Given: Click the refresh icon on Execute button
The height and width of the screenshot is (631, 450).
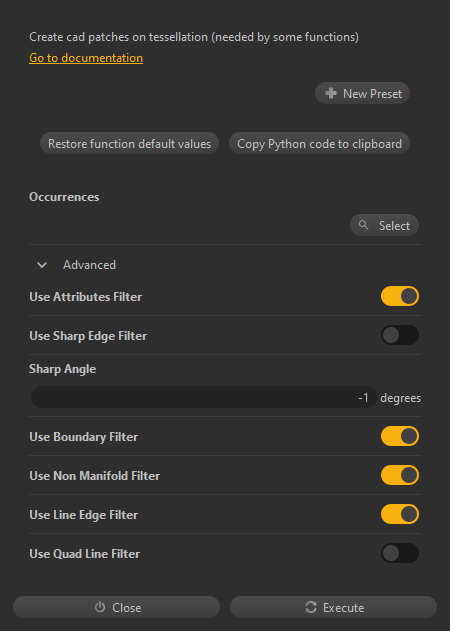Looking at the screenshot, I should (x=311, y=607).
